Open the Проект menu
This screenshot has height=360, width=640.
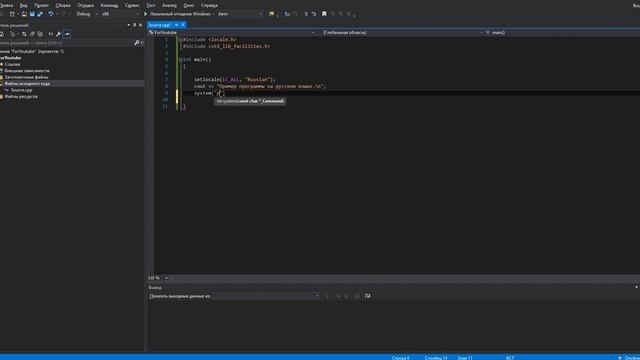click(41, 5)
